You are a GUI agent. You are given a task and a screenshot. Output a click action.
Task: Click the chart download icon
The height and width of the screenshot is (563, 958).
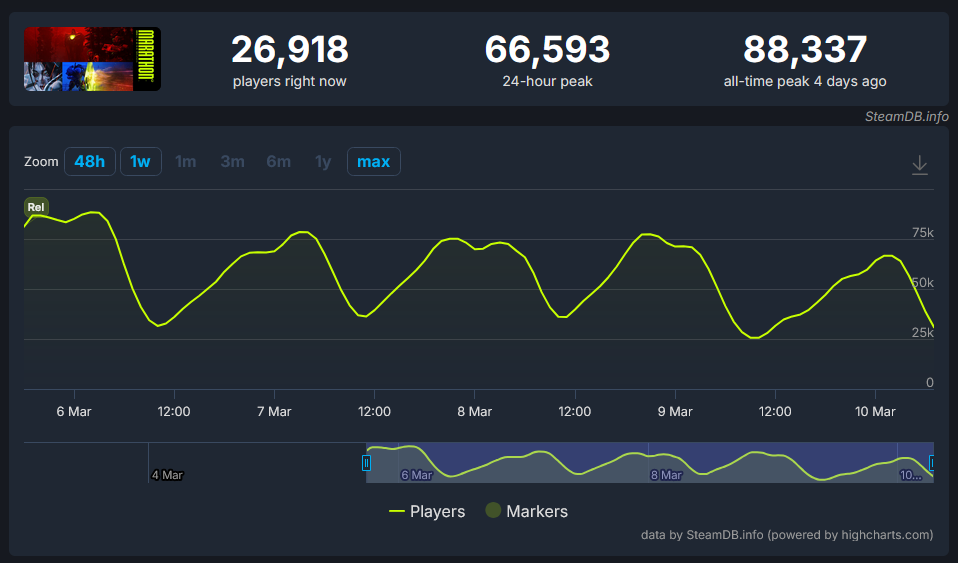[920, 165]
